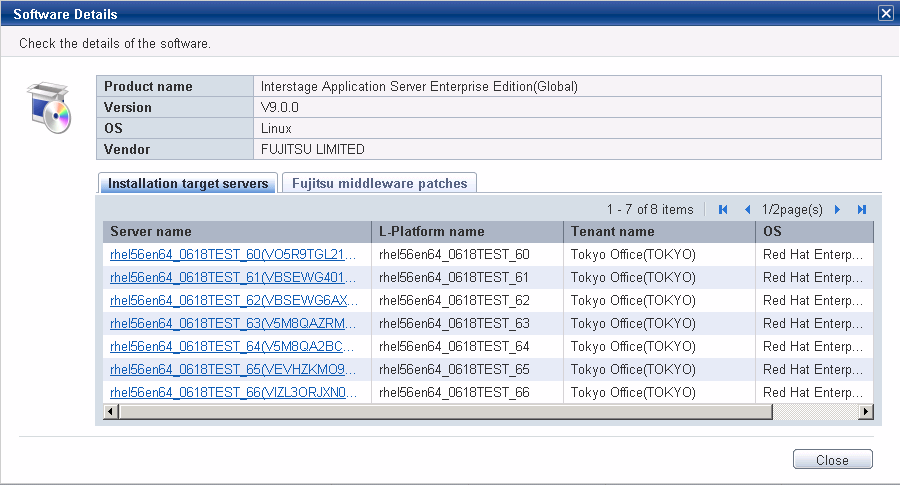This screenshot has height=485, width=900.
Task: Click the Close button
Action: click(x=832, y=460)
